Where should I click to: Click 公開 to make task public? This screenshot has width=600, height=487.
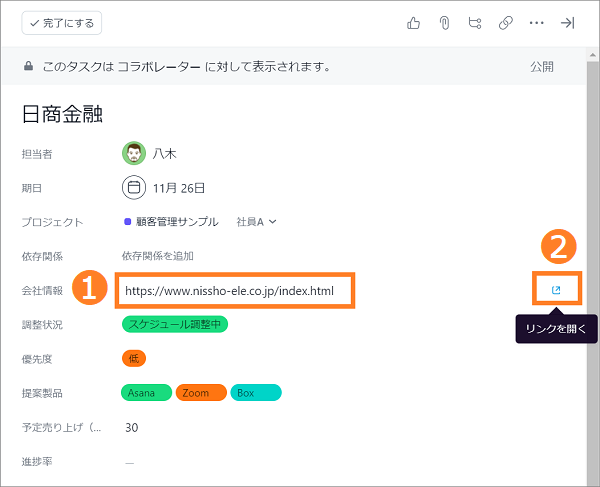tap(541, 67)
